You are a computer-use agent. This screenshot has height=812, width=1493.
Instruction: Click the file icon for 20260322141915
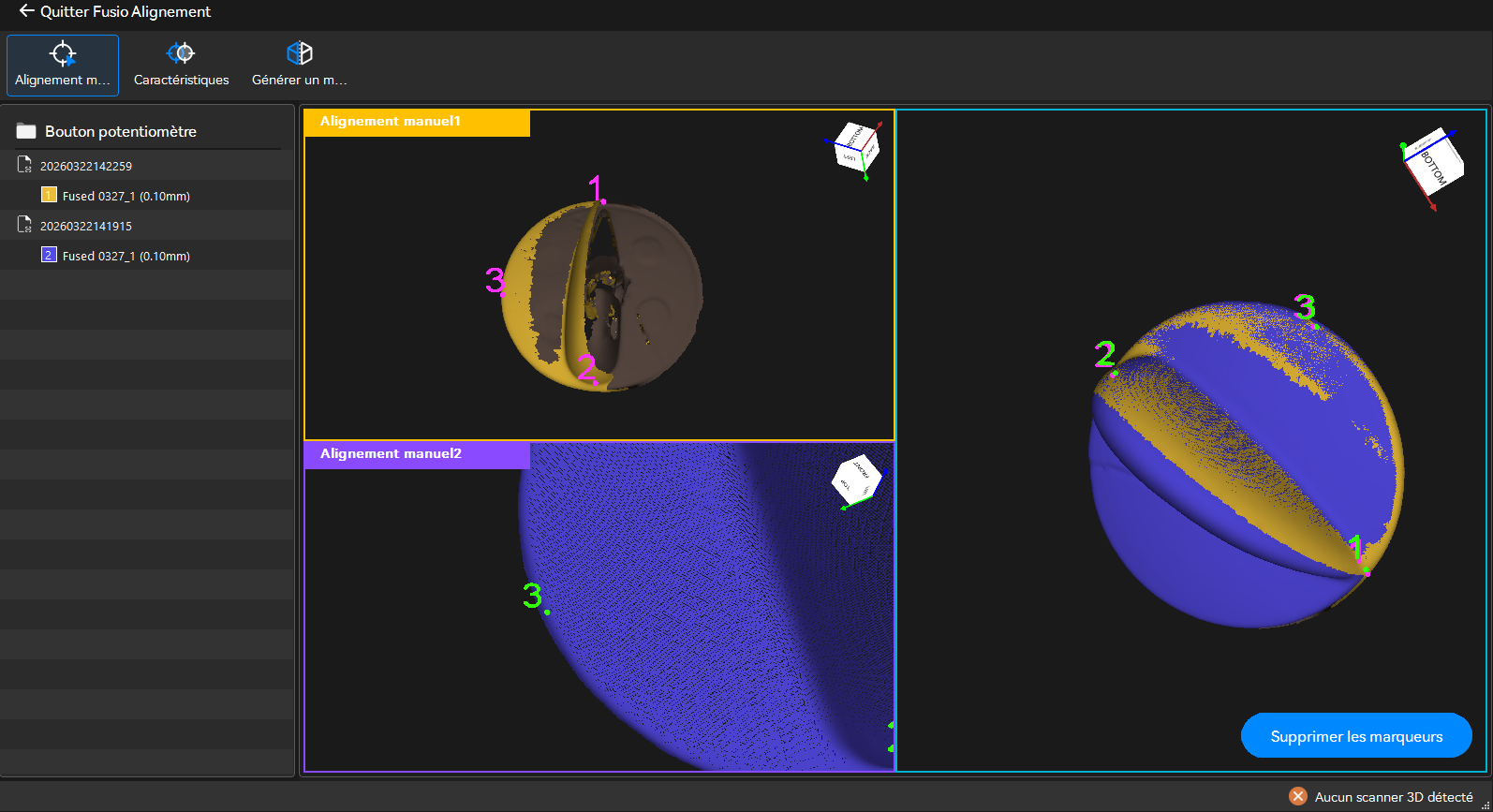(x=25, y=226)
